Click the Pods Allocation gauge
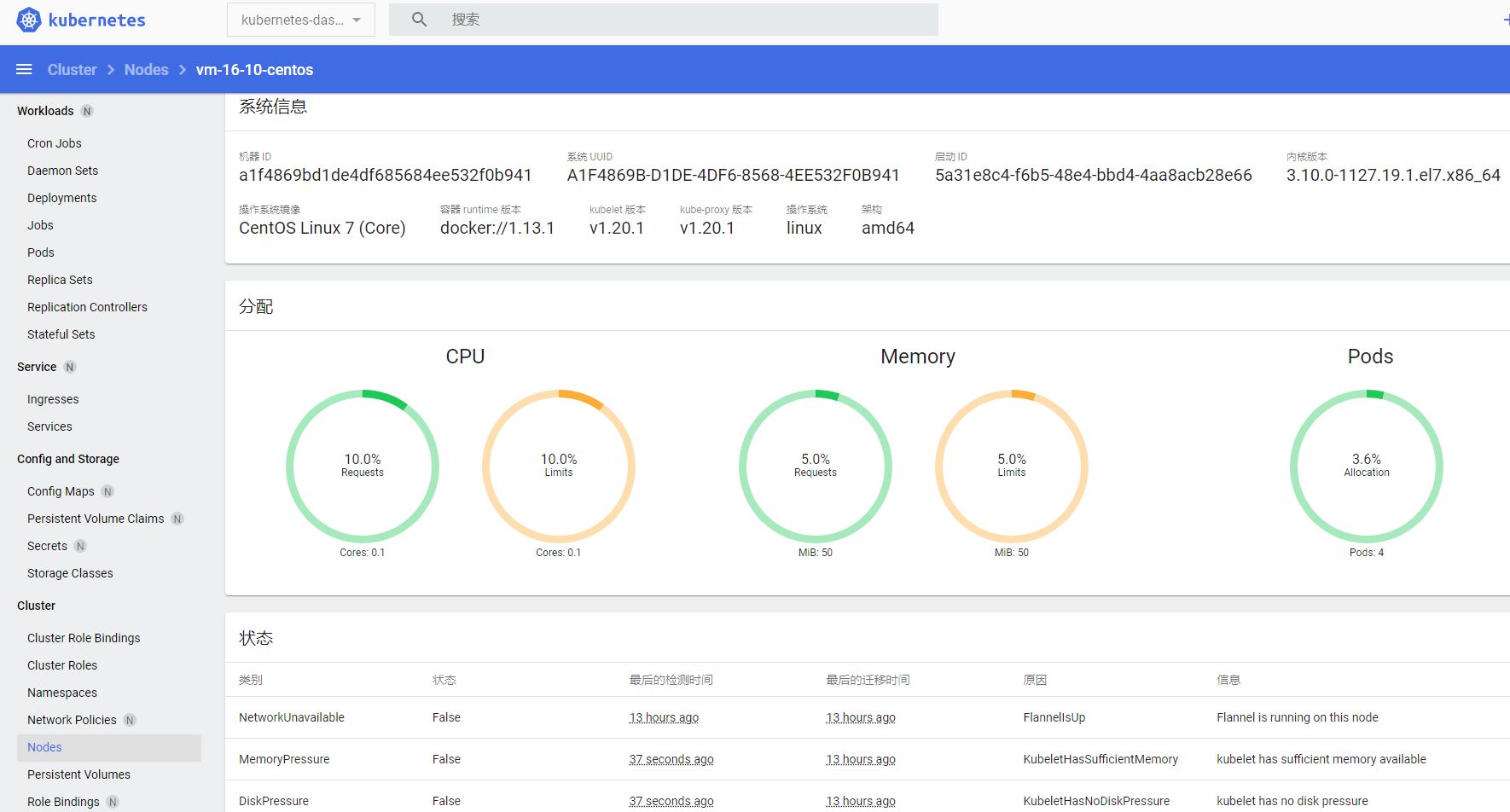Image resolution: width=1510 pixels, height=812 pixels. pyautogui.click(x=1366, y=466)
